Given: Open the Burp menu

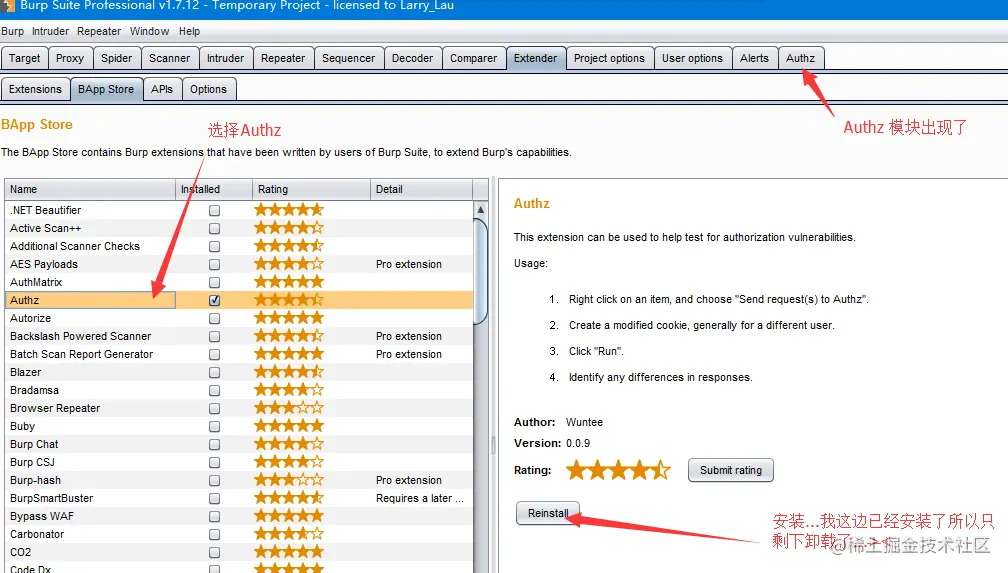Looking at the screenshot, I should [x=12, y=31].
